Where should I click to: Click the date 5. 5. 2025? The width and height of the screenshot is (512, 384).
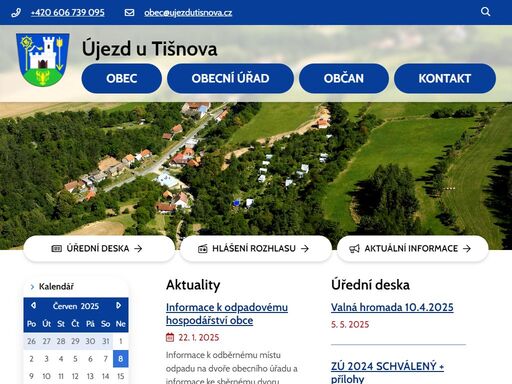350,325
